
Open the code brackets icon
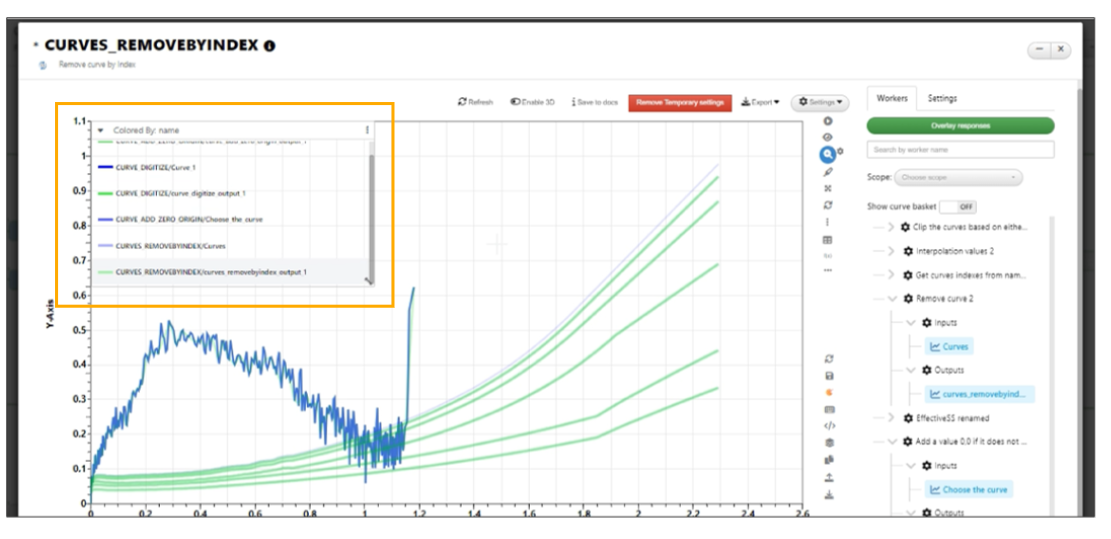[x=830, y=426]
